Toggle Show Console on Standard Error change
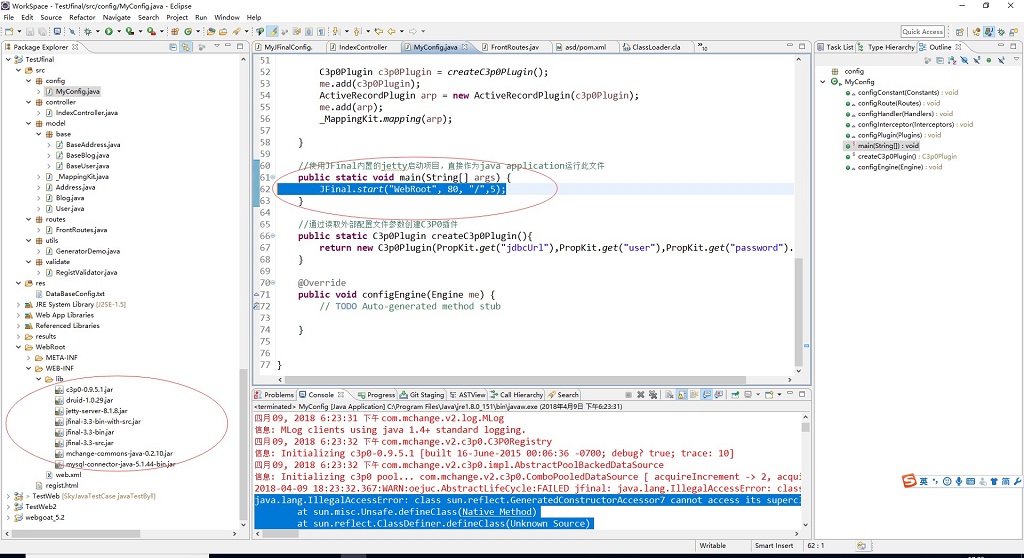This screenshot has width=1024, height=558. (719, 395)
